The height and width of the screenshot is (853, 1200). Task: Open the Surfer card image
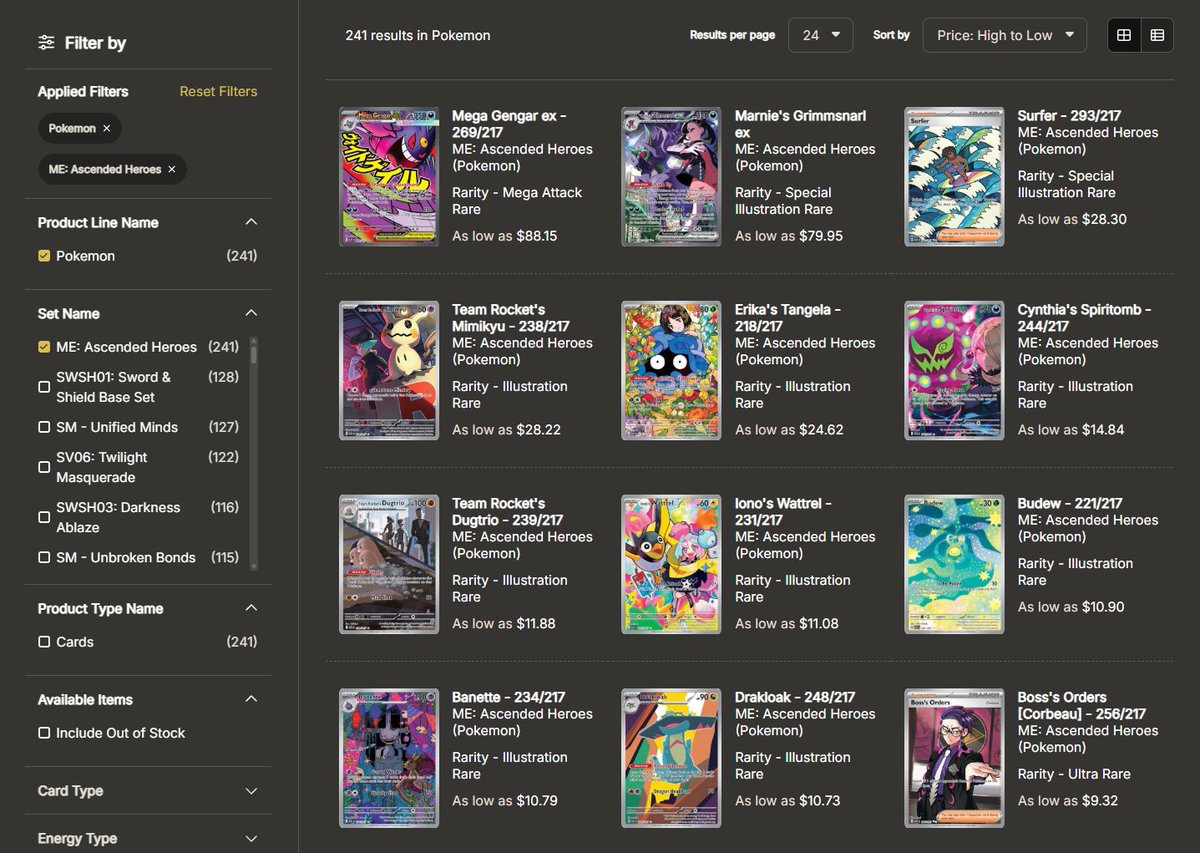(954, 176)
